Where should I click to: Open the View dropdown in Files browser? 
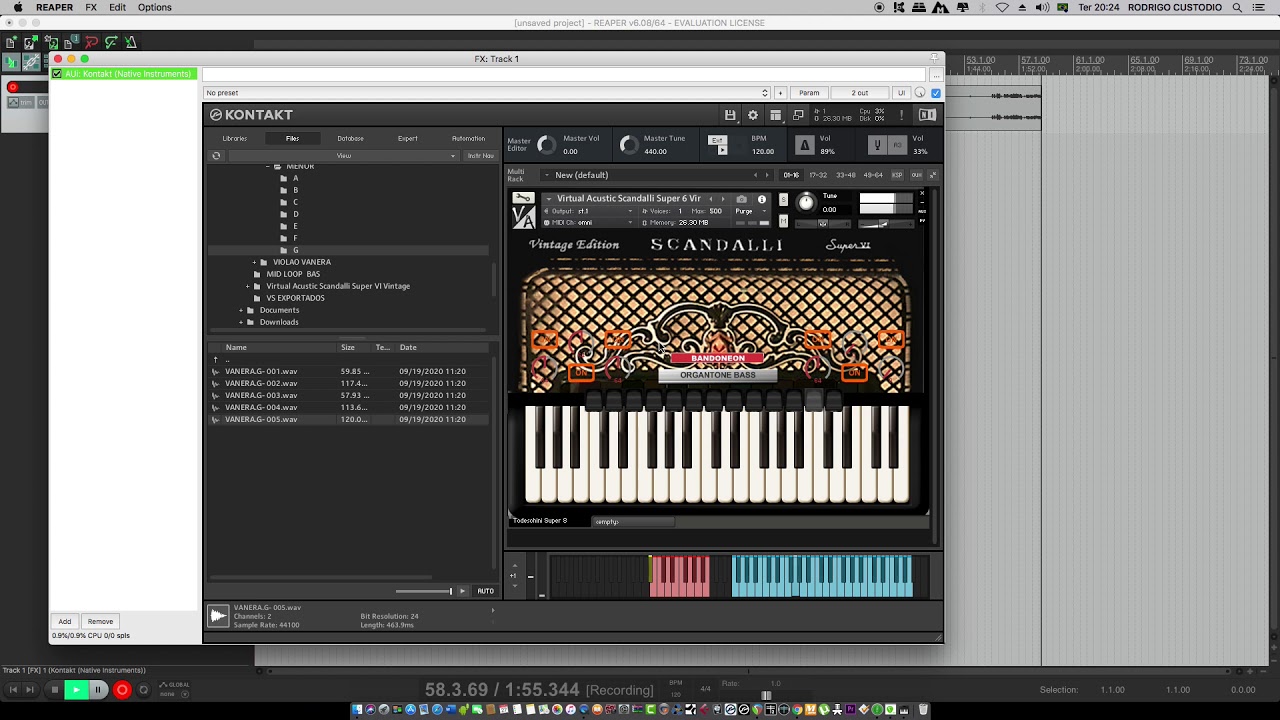pyautogui.click(x=343, y=156)
